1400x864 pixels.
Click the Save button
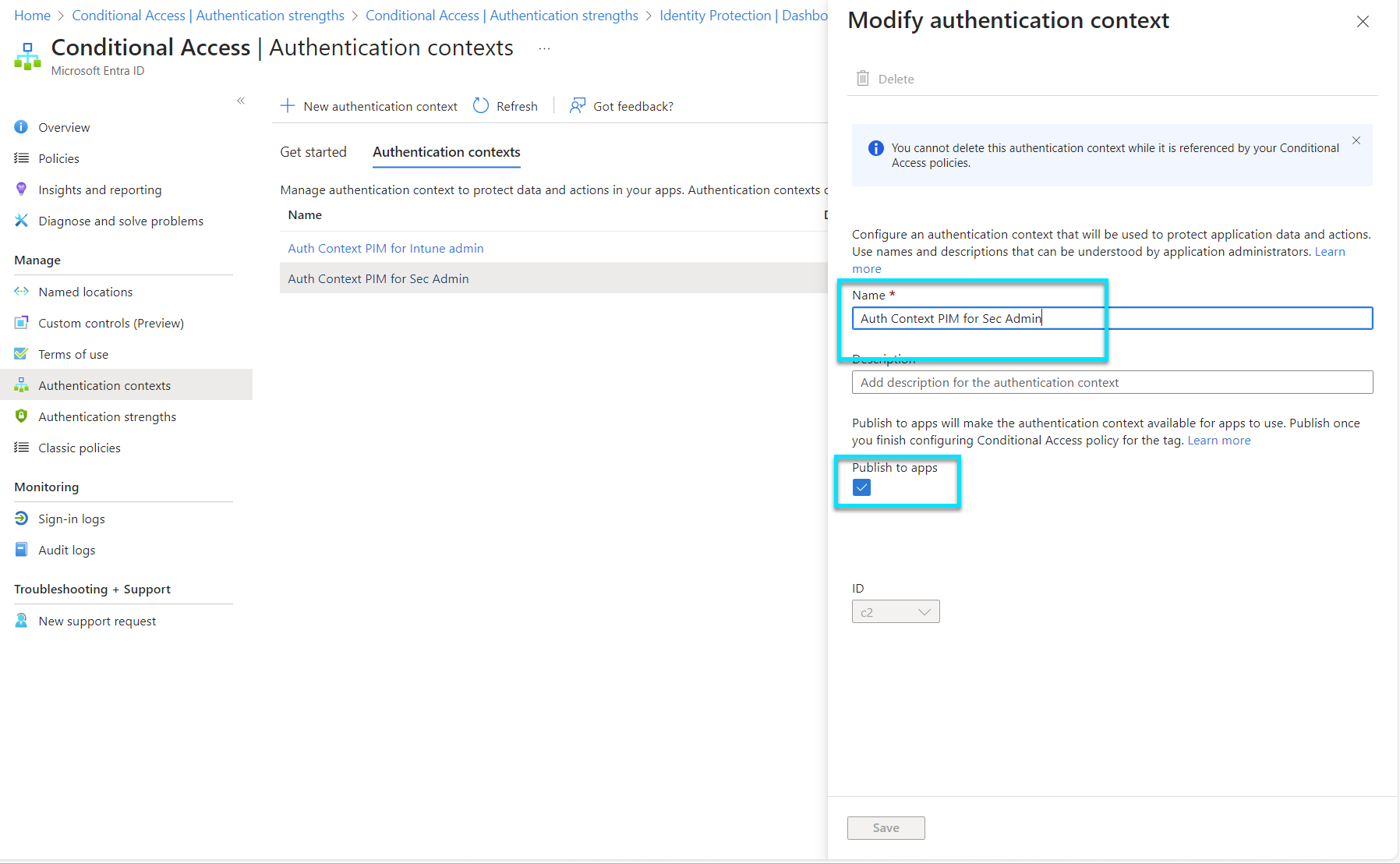click(x=886, y=827)
